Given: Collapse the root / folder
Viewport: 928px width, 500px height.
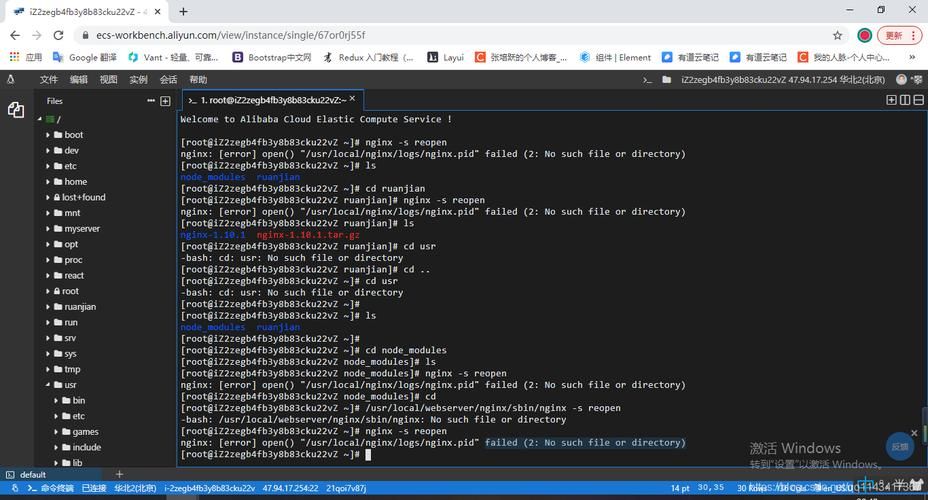Looking at the screenshot, I should coord(40,119).
